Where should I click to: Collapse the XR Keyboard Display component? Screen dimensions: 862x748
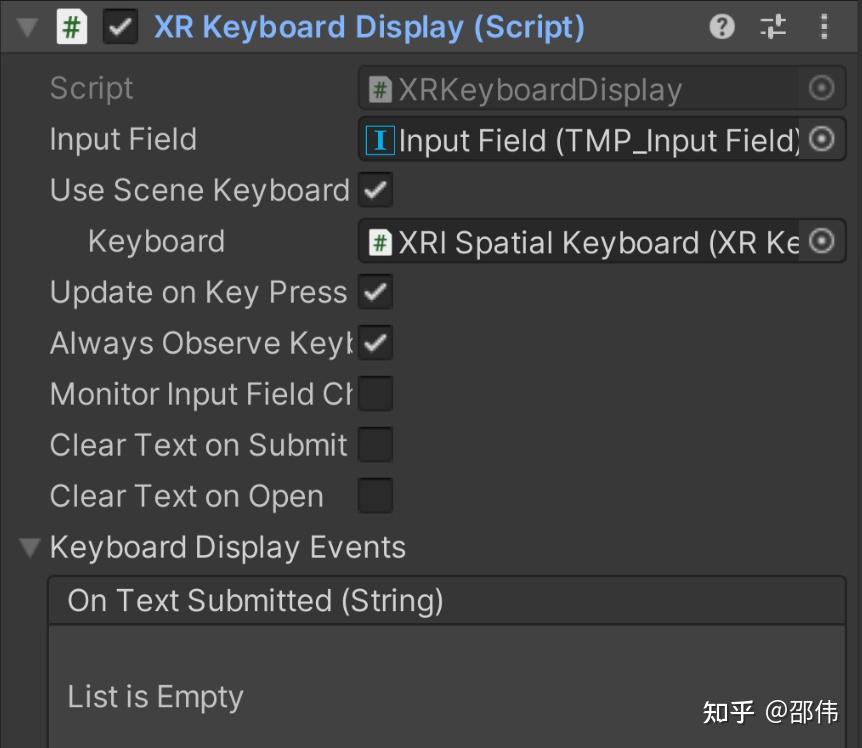point(25,27)
